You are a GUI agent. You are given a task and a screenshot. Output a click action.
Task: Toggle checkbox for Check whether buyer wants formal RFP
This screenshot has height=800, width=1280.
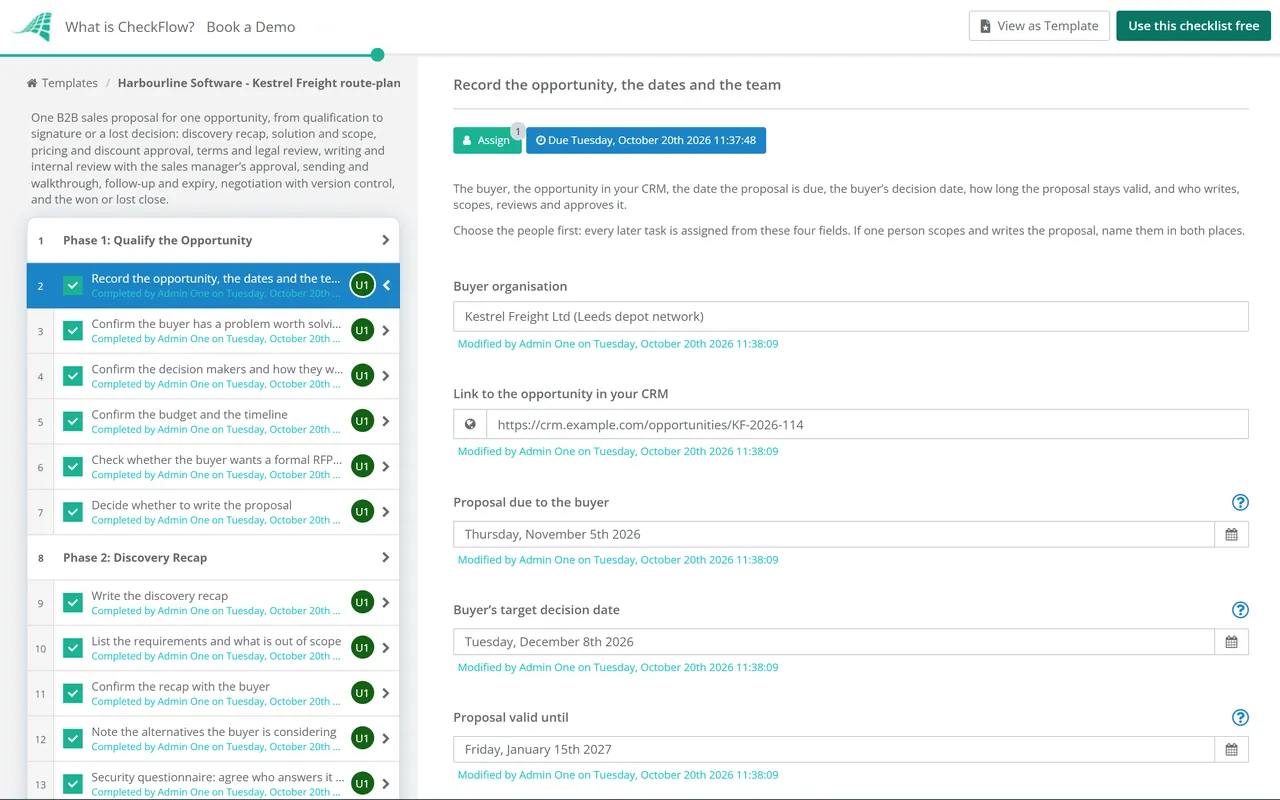(73, 467)
